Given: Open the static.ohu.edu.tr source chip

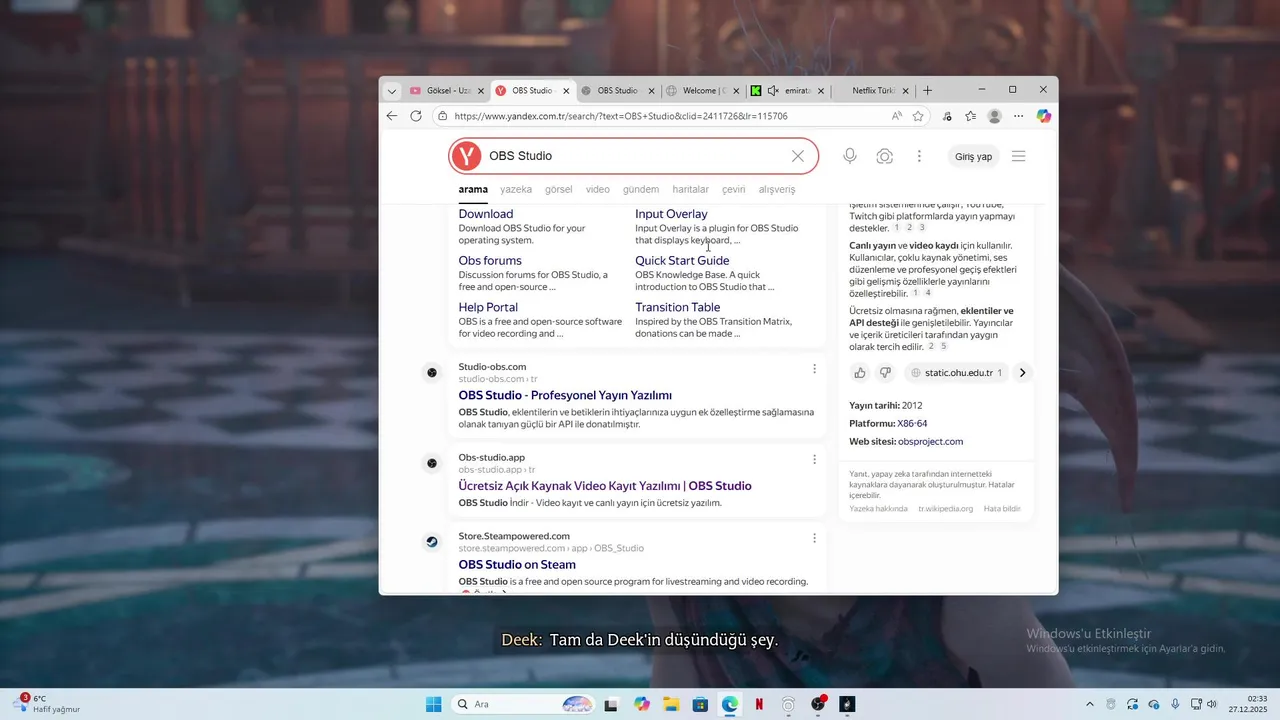Looking at the screenshot, I should click(x=956, y=373).
